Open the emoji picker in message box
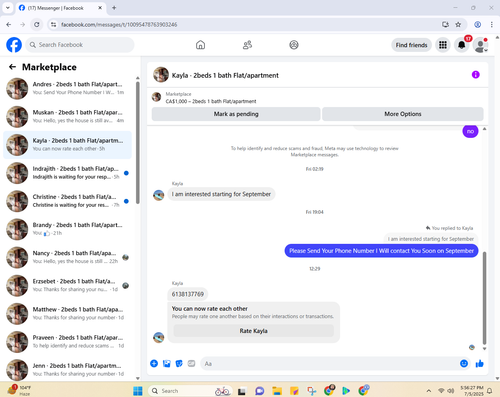 (464, 363)
